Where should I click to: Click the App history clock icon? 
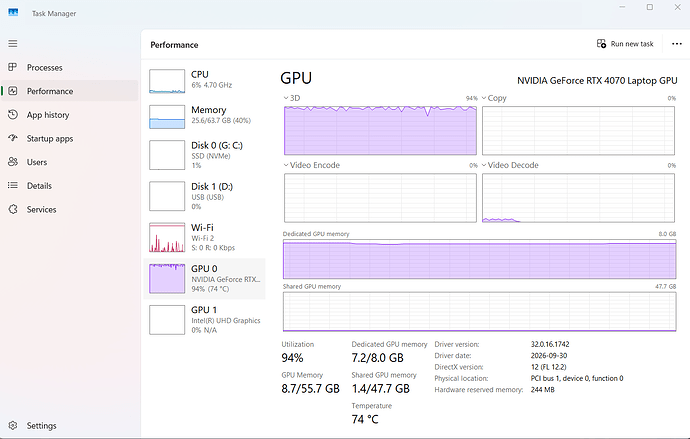pos(13,115)
